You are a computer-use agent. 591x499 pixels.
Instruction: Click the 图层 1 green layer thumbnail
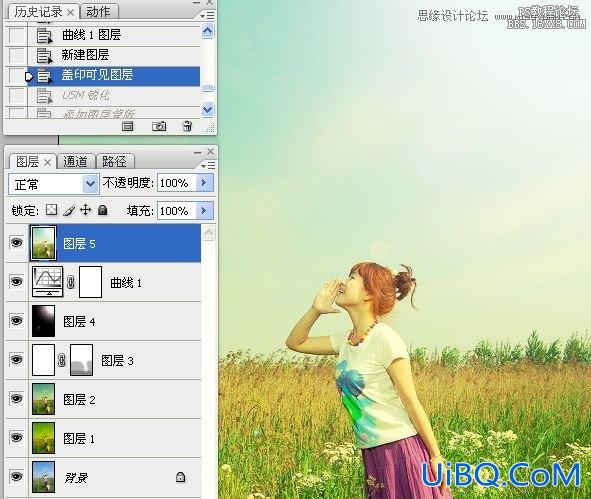click(x=43, y=438)
